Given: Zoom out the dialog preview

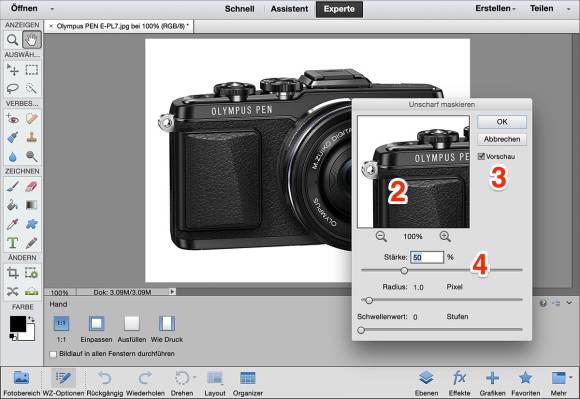Looking at the screenshot, I should (x=381, y=236).
